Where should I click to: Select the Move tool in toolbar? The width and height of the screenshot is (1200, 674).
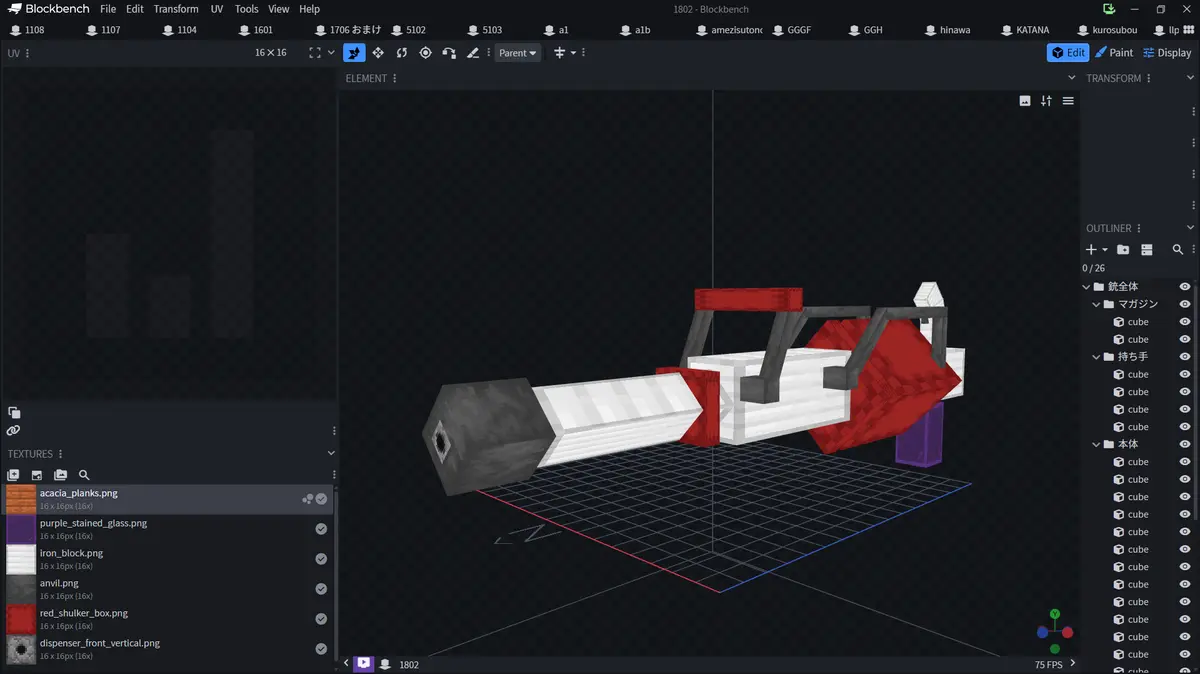[378, 53]
